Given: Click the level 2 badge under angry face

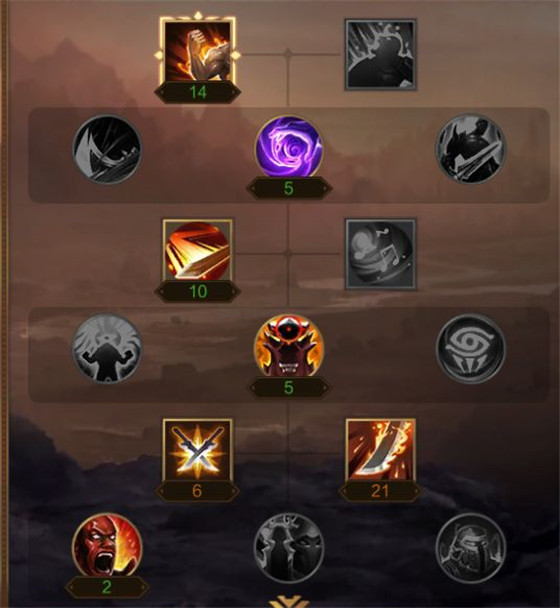Looking at the screenshot, I should point(107,587).
